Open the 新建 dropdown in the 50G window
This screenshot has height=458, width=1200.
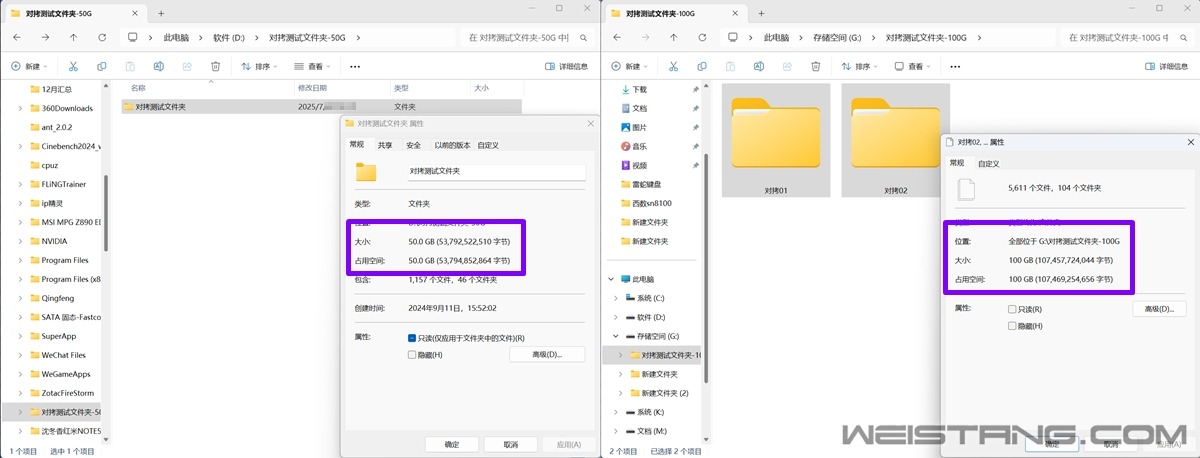click(28, 67)
